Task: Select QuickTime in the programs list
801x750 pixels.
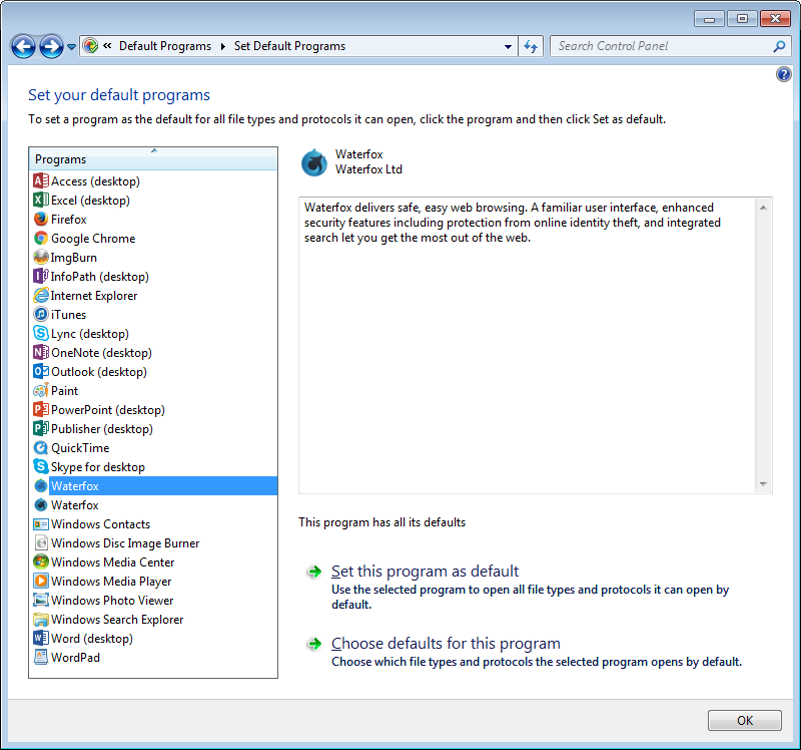Action: point(154,448)
